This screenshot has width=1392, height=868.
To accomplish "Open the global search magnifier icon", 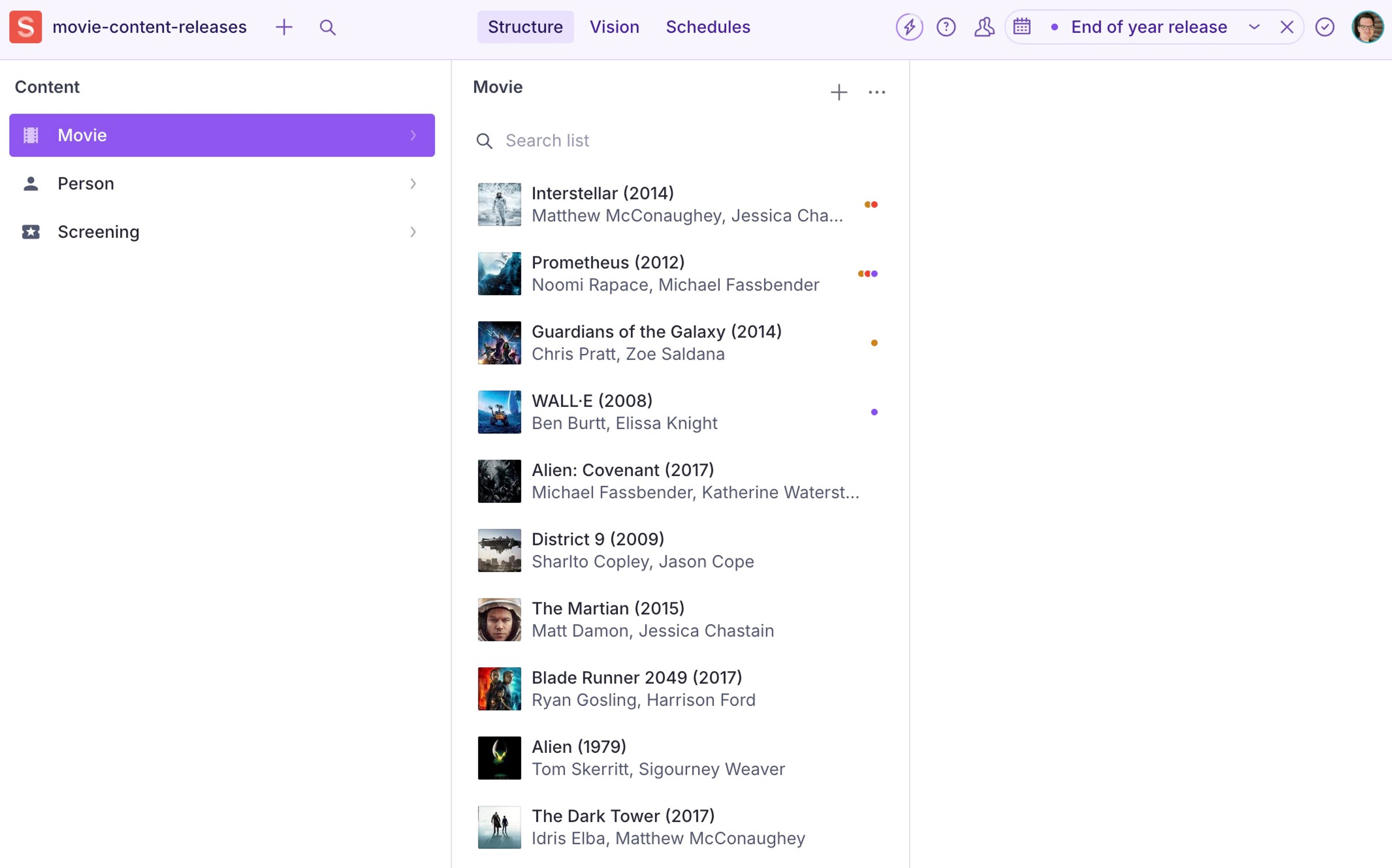I will [x=327, y=27].
